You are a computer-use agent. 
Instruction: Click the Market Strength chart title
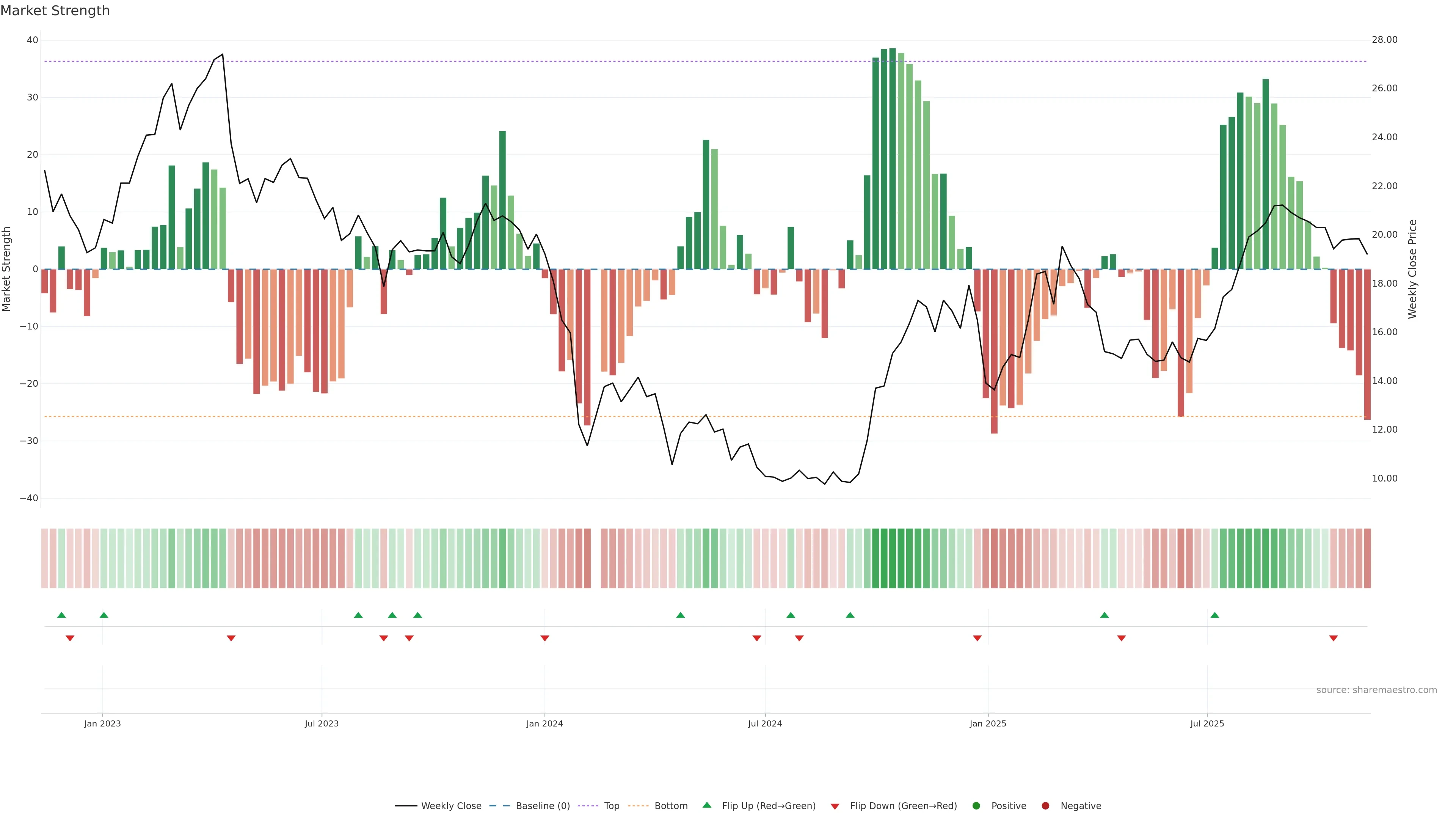click(x=55, y=11)
